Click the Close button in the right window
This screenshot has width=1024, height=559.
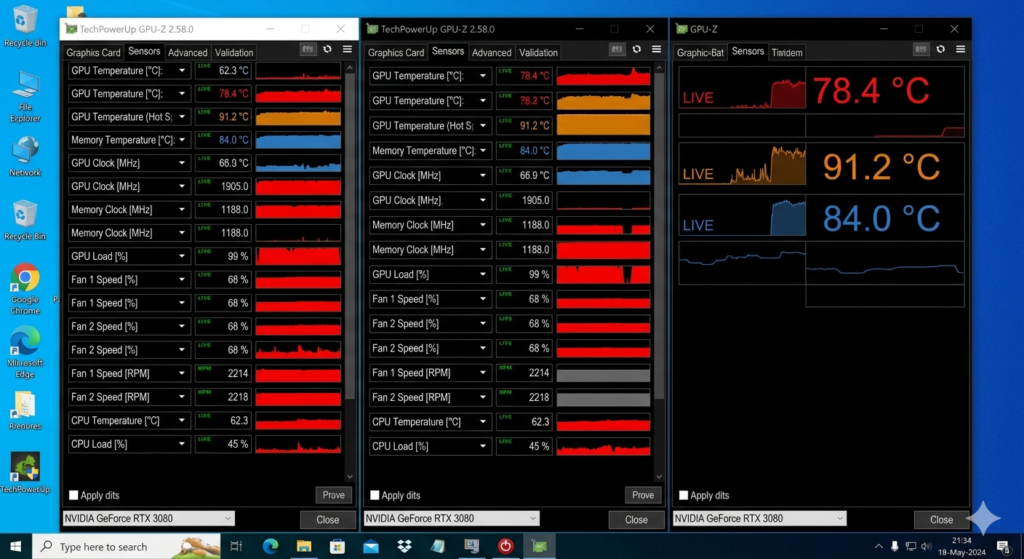(941, 520)
